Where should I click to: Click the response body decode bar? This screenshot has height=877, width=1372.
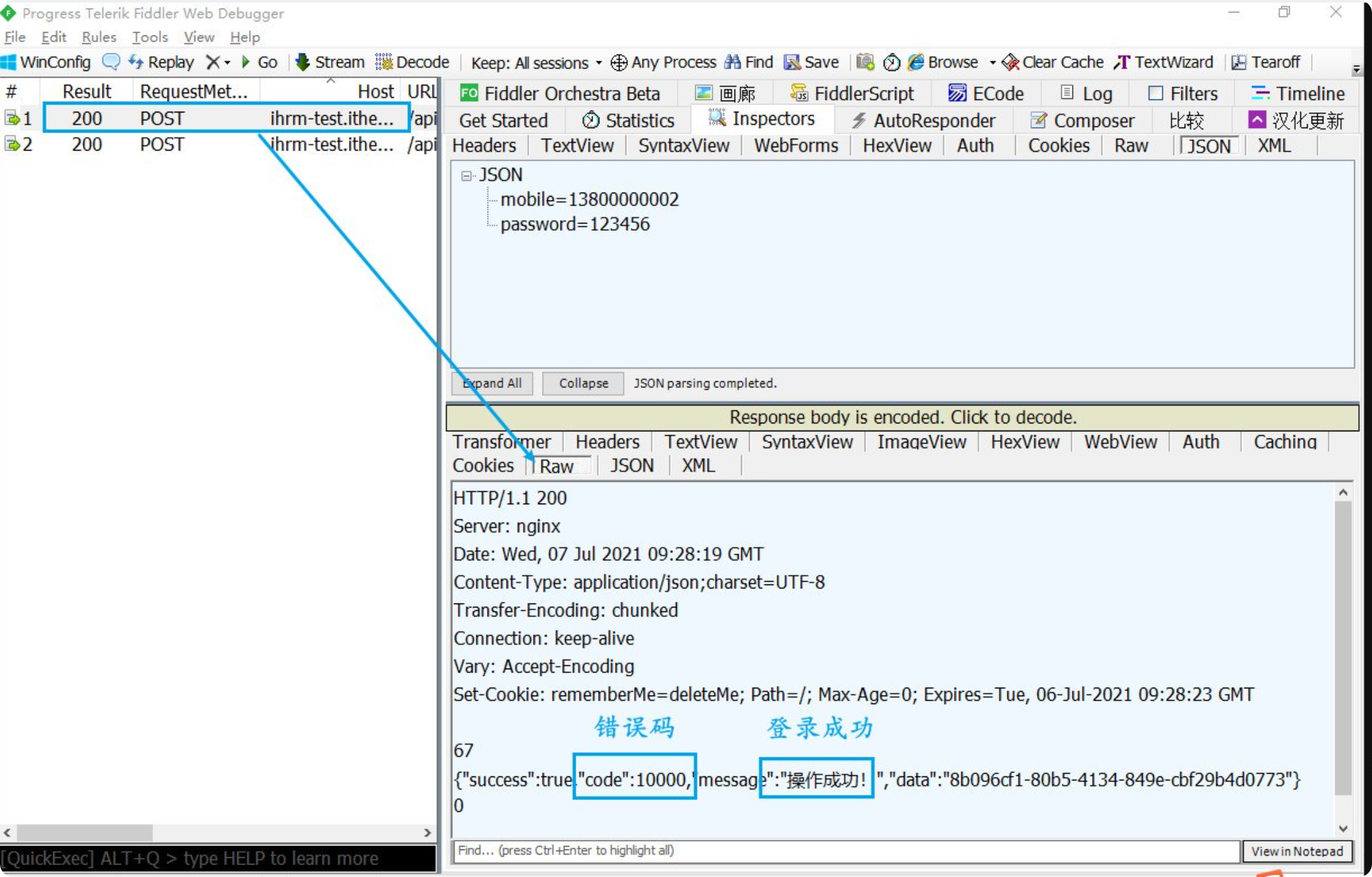tap(902, 417)
